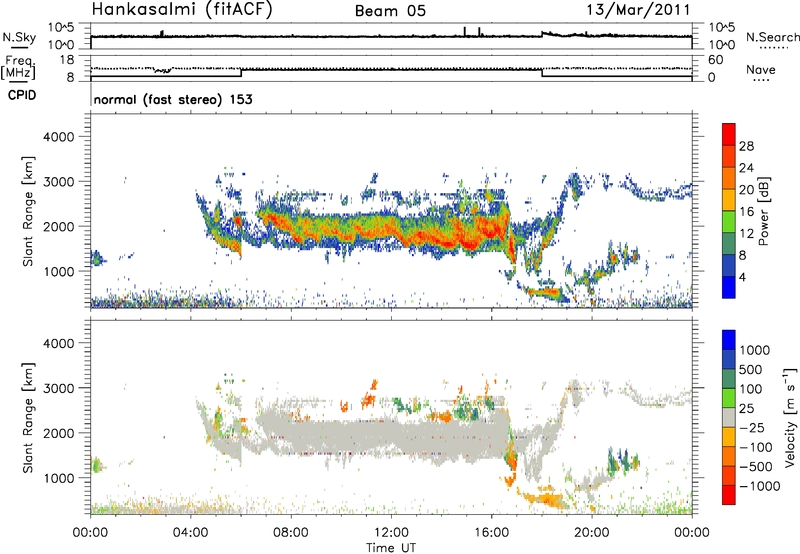Click the small echo patch at 00:00 in power panel
The height and width of the screenshot is (554, 800).
[x=97, y=259]
